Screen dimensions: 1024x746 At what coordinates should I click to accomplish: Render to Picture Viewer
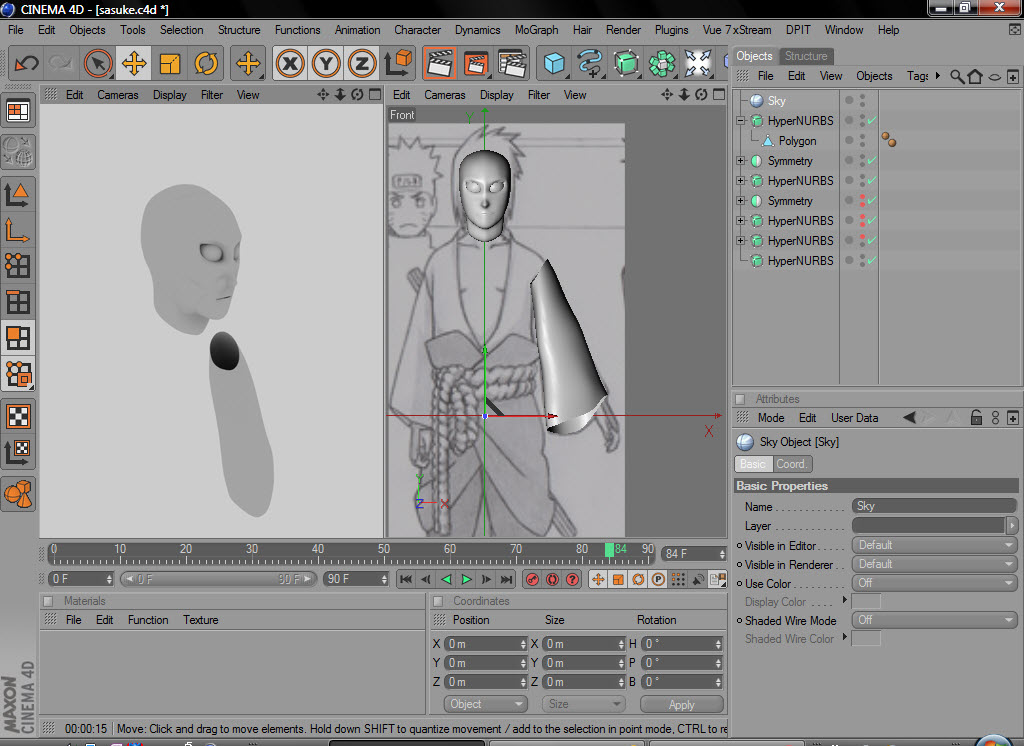476,64
